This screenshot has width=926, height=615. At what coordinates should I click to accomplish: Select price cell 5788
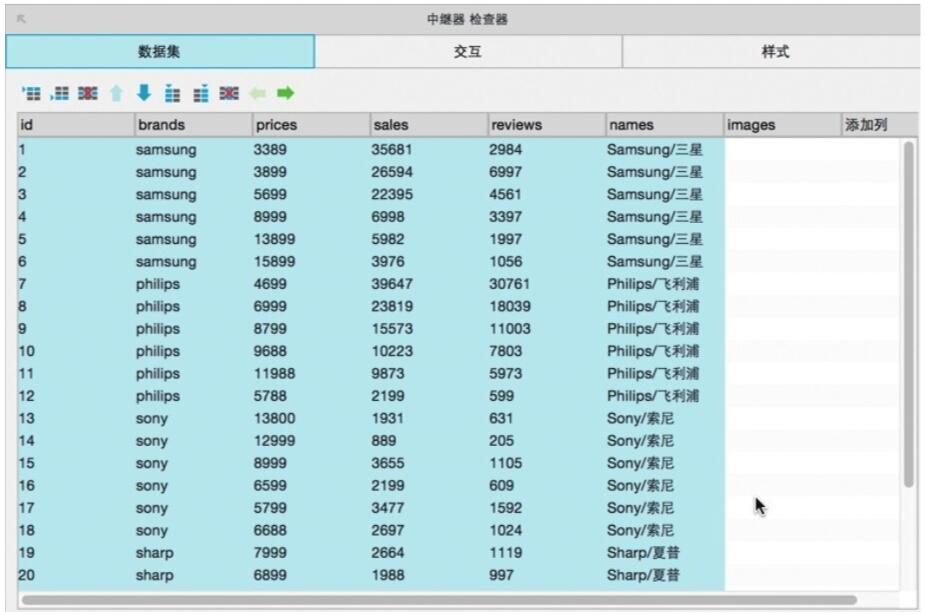[x=270, y=396]
